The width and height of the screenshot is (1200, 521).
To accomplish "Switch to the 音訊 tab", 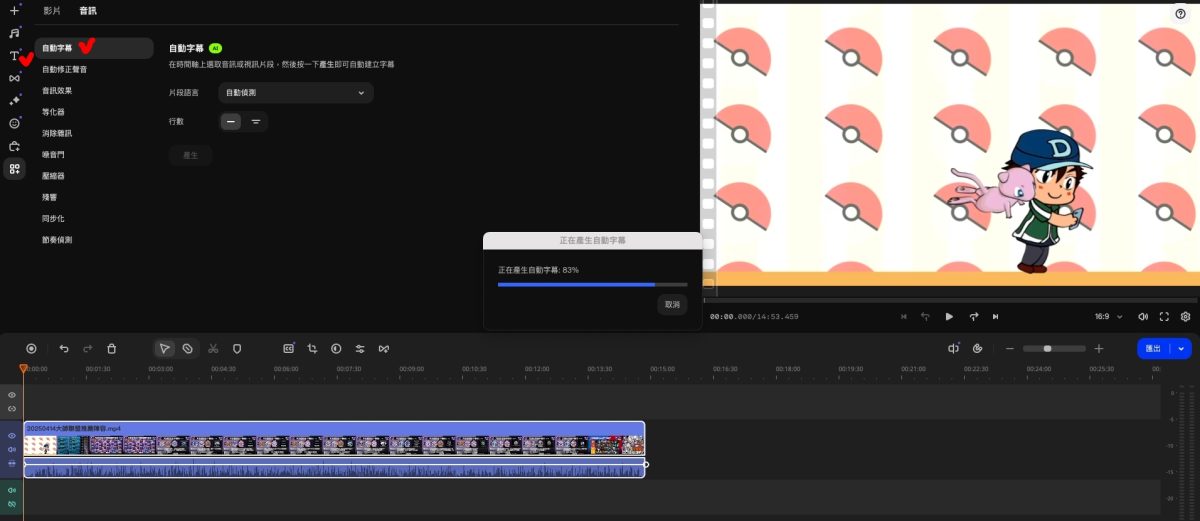I will pos(88,11).
